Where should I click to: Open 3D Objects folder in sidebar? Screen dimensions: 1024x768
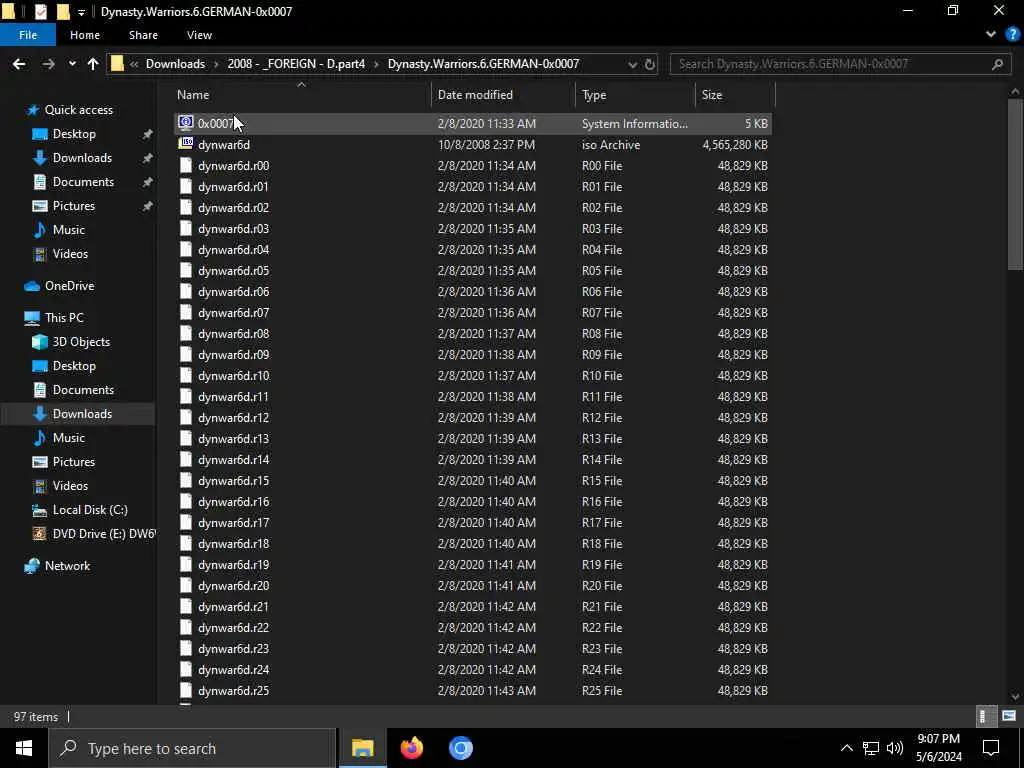pyautogui.click(x=81, y=342)
